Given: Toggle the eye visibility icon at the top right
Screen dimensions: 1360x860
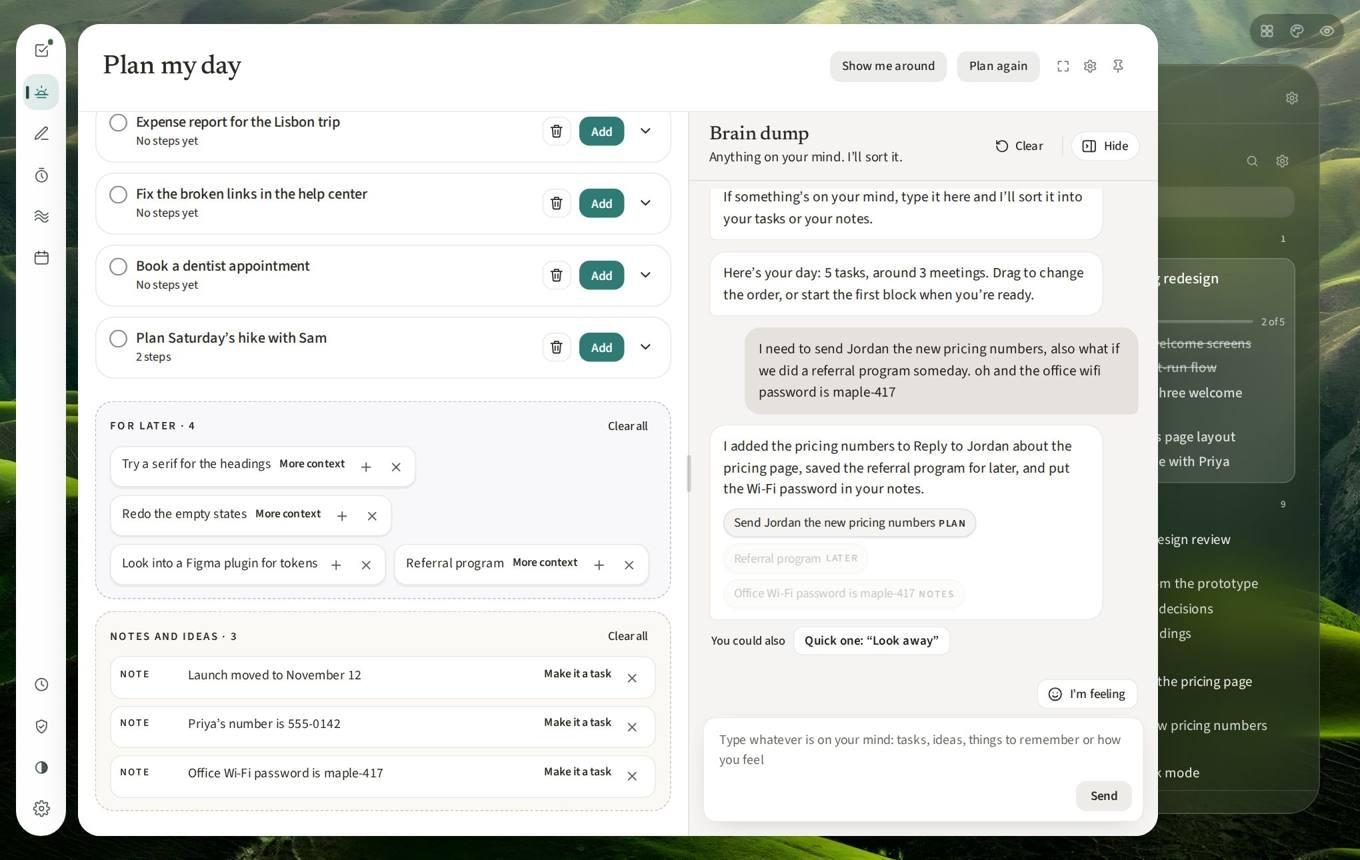Looking at the screenshot, I should point(1327,31).
